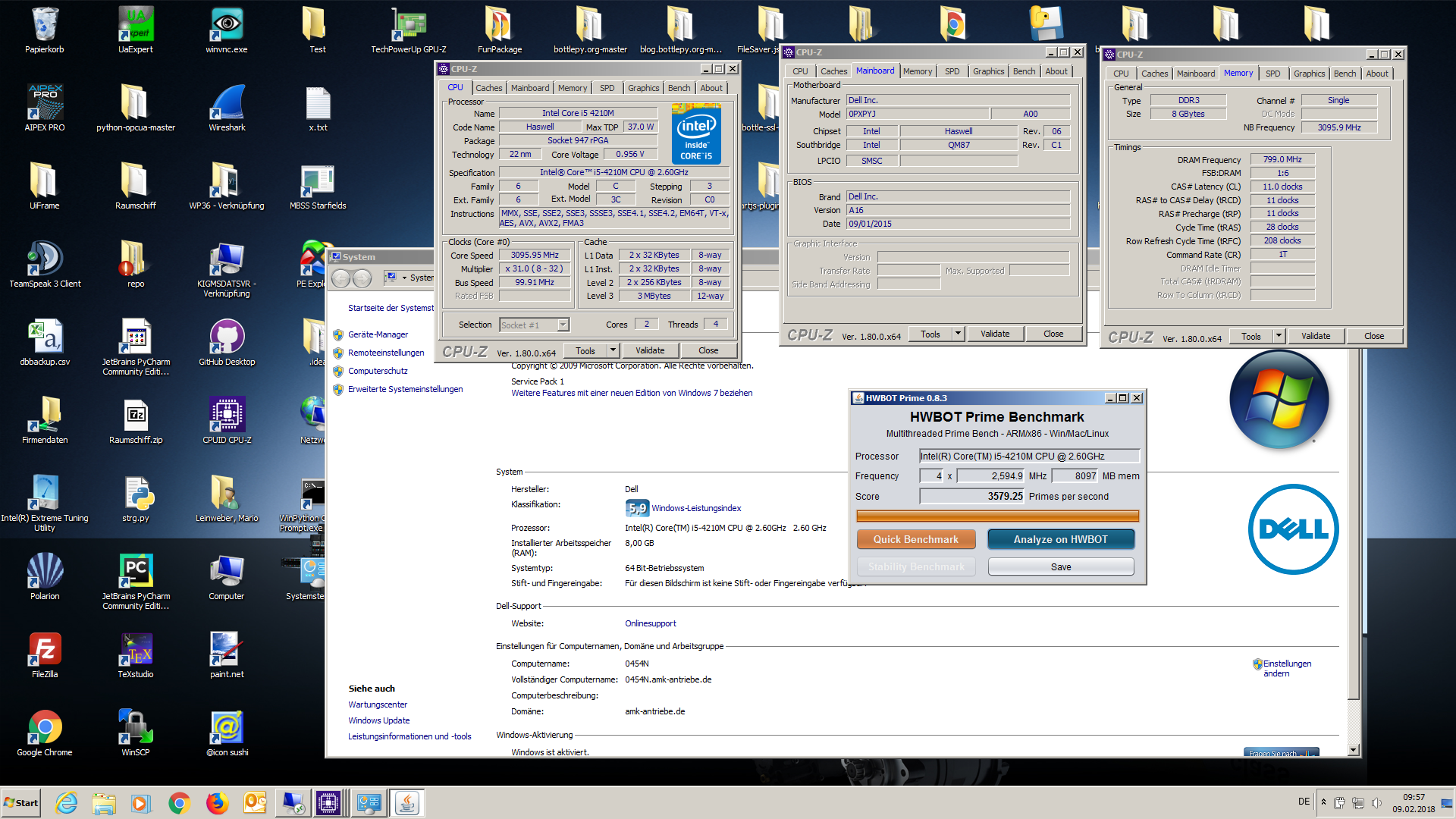Click Einstellungen ändern link
Image resolution: width=1456 pixels, height=819 pixels.
tap(1287, 668)
